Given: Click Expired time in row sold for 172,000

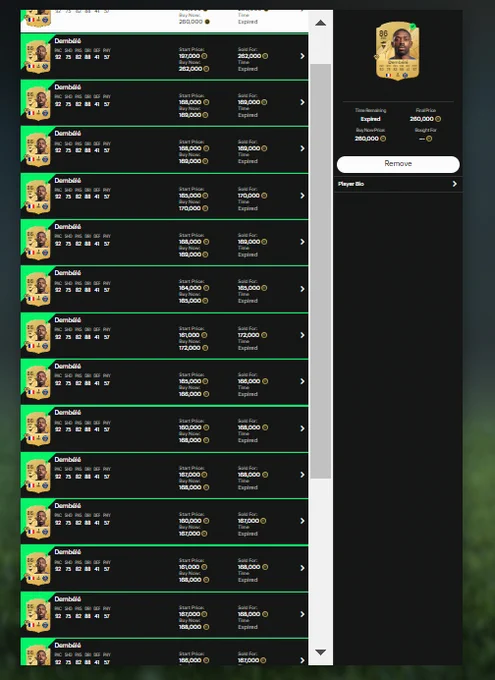Looking at the screenshot, I should pos(248,348).
